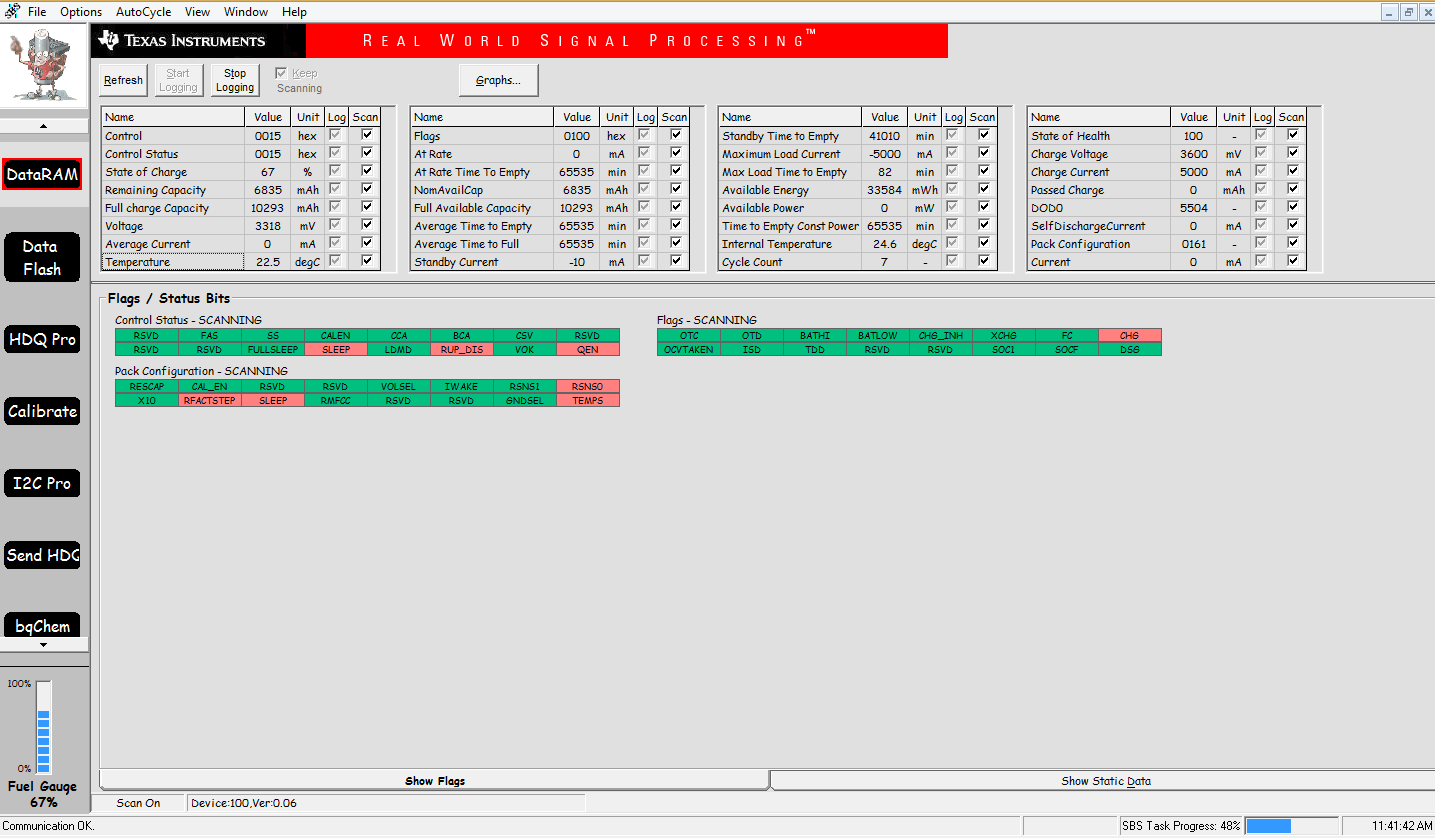1435x838 pixels.
Task: Click the red CHG flag bit
Action: tap(1130, 336)
